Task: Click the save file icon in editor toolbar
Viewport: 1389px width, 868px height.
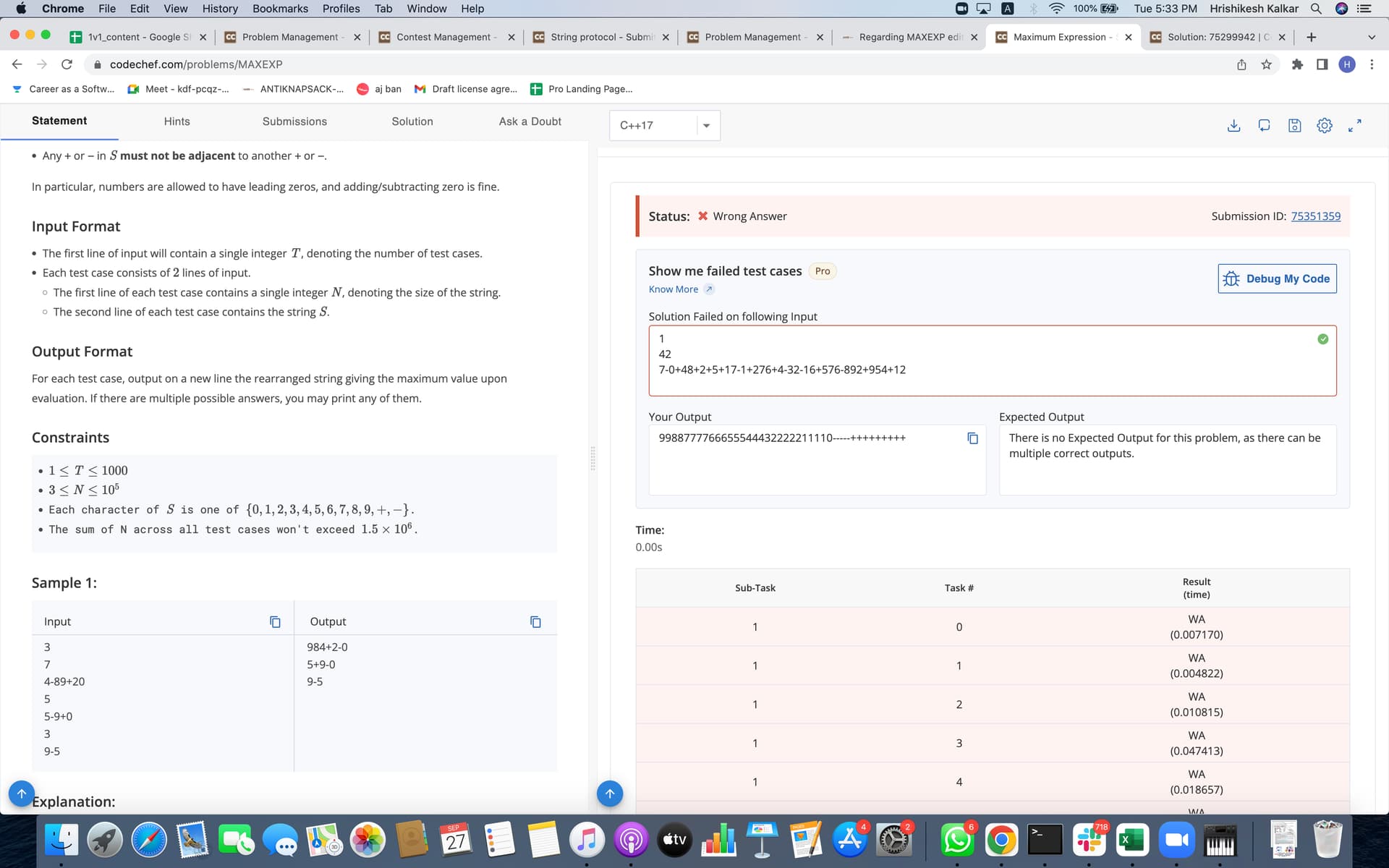Action: click(1295, 125)
